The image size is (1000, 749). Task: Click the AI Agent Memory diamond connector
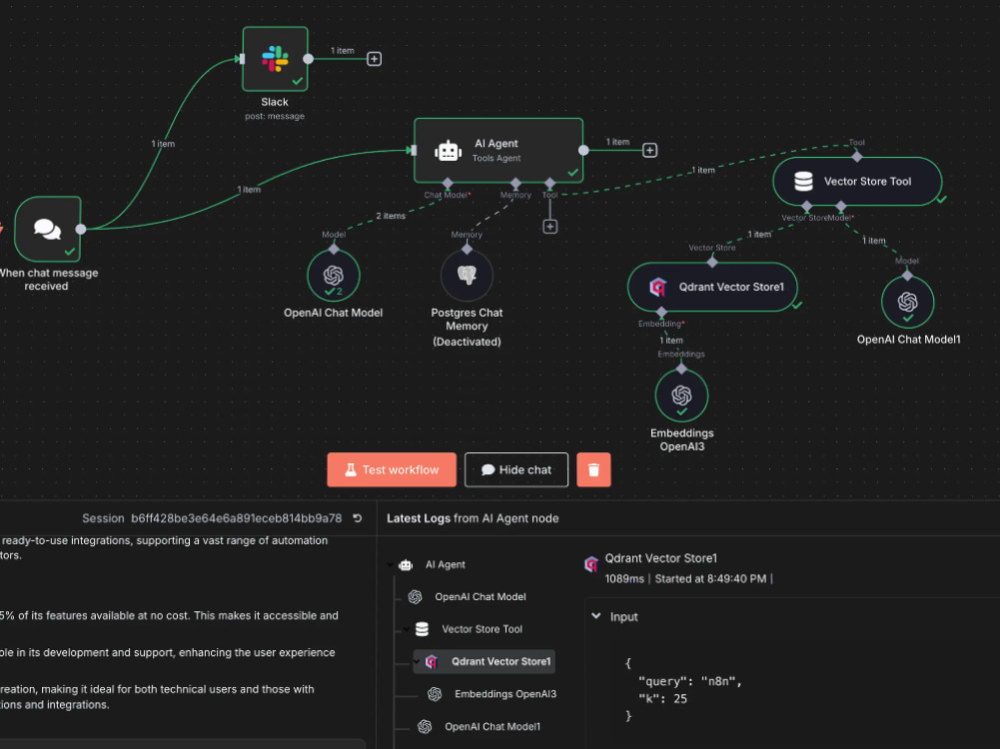(515, 184)
